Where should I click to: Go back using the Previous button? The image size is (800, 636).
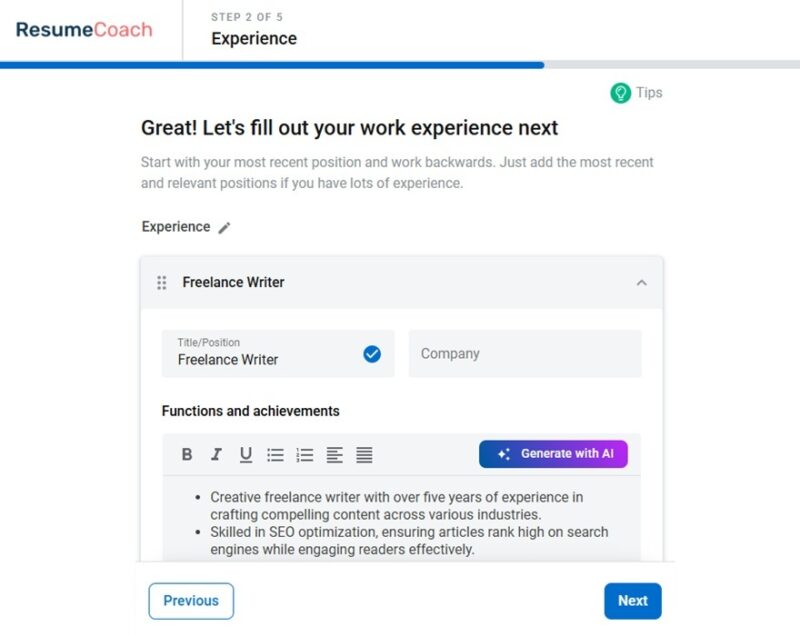click(x=191, y=601)
